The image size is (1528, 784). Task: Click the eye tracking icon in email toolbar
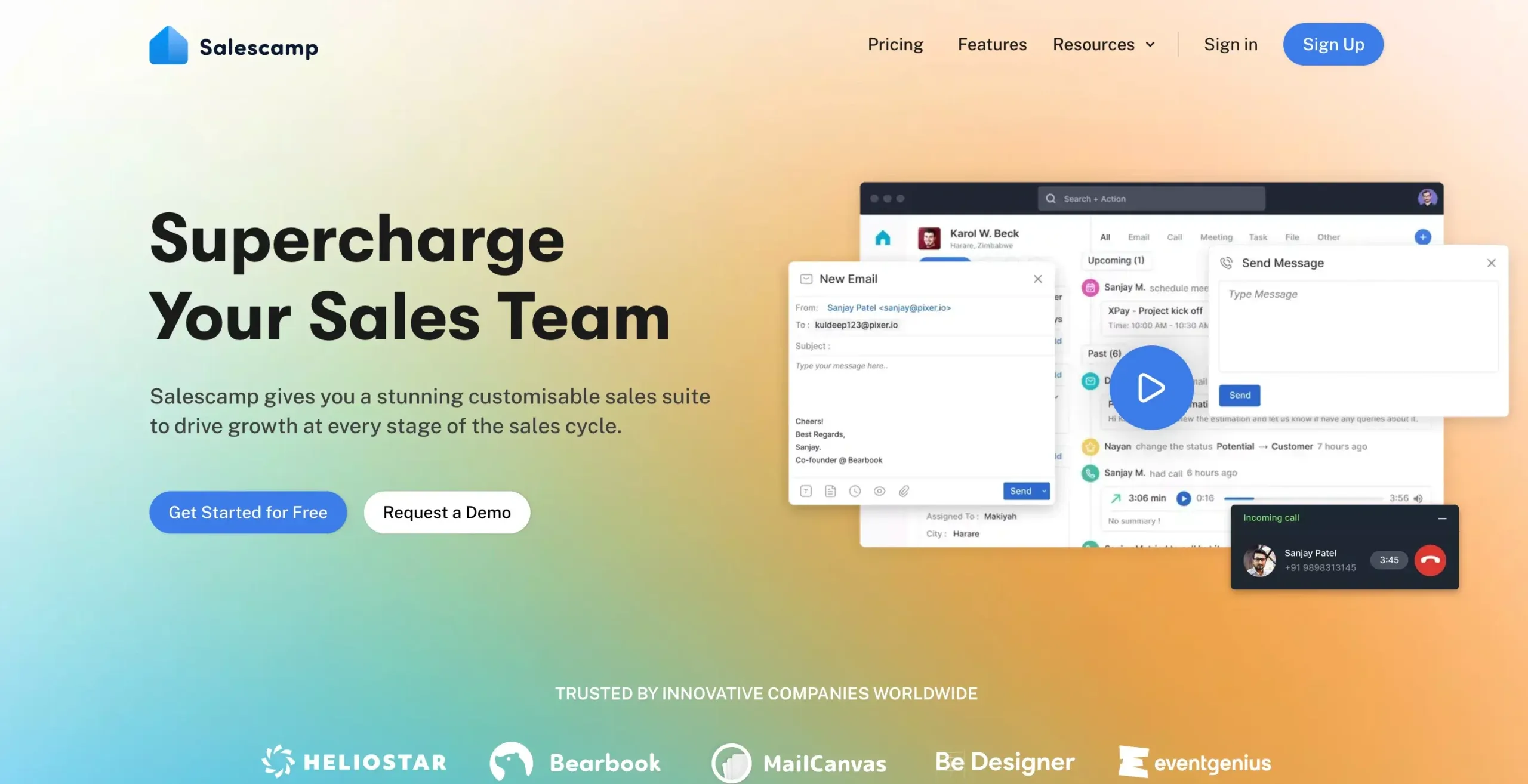(879, 491)
